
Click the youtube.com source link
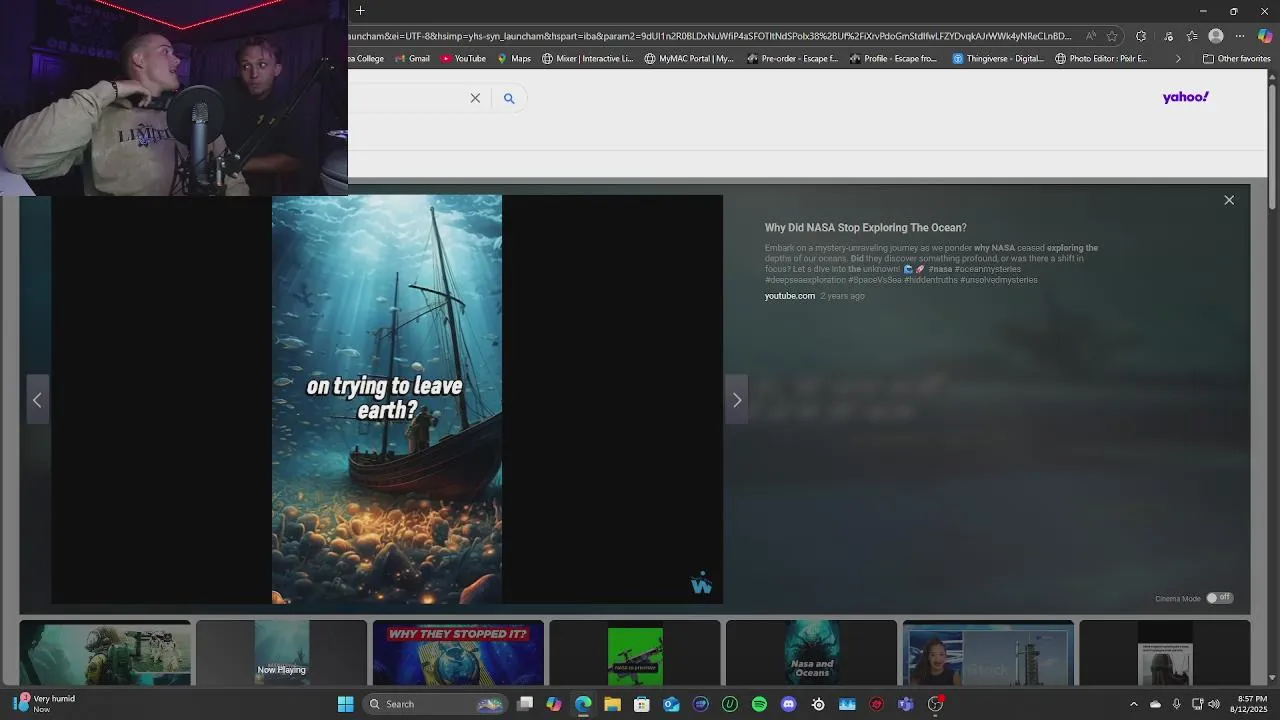790,296
